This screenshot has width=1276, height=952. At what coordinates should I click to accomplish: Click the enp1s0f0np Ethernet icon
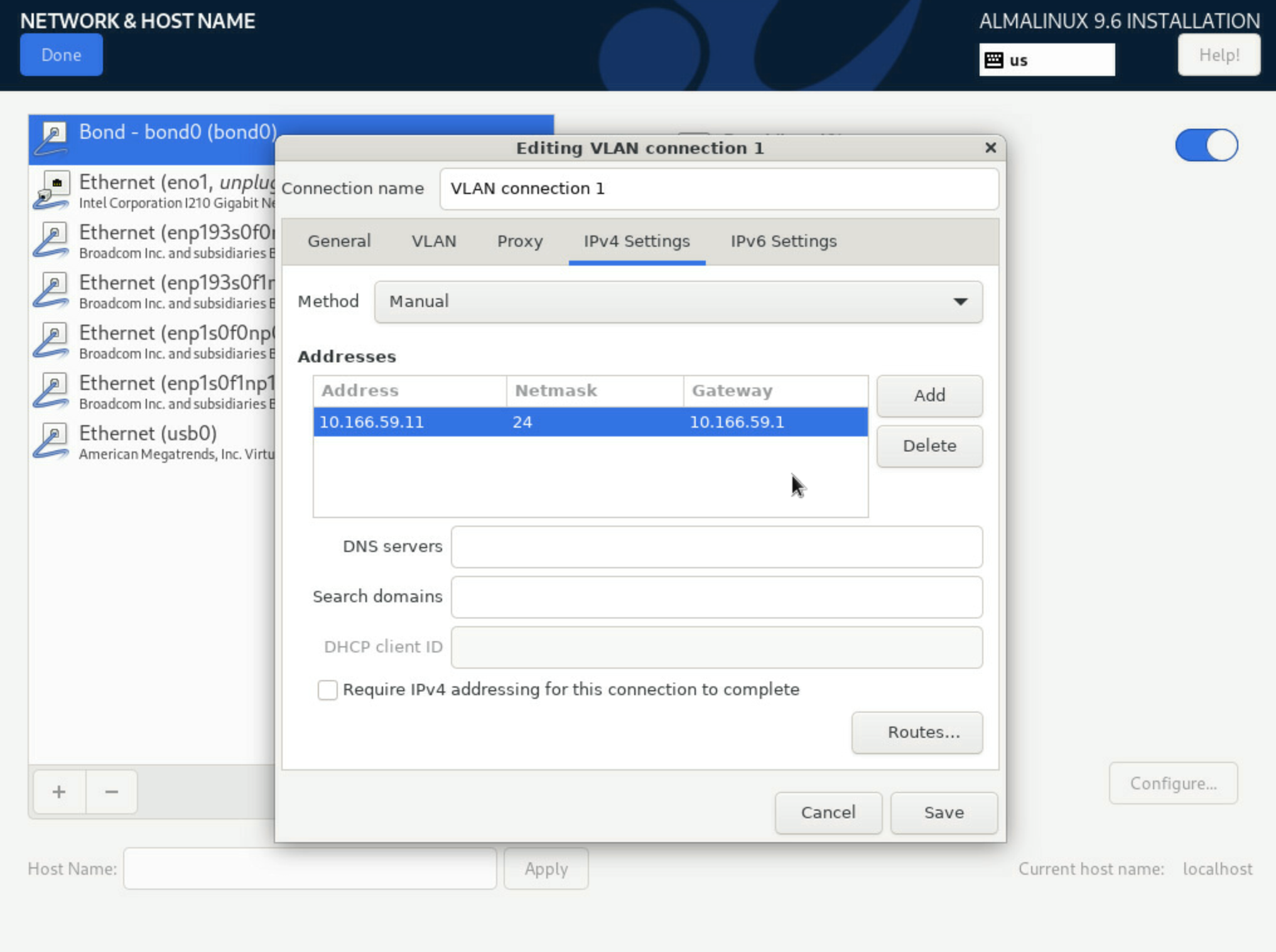point(51,341)
